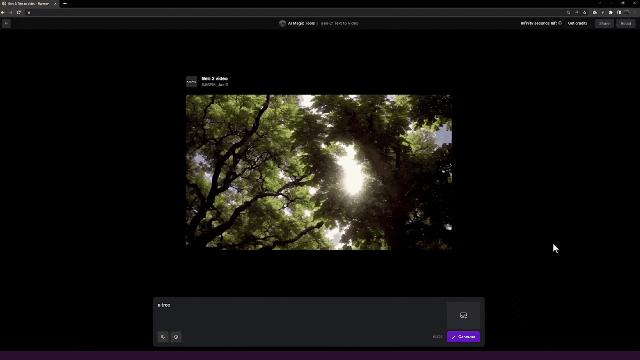Click the AI Magic Tools breadcrumb label
The image size is (640, 360).
click(301, 23)
